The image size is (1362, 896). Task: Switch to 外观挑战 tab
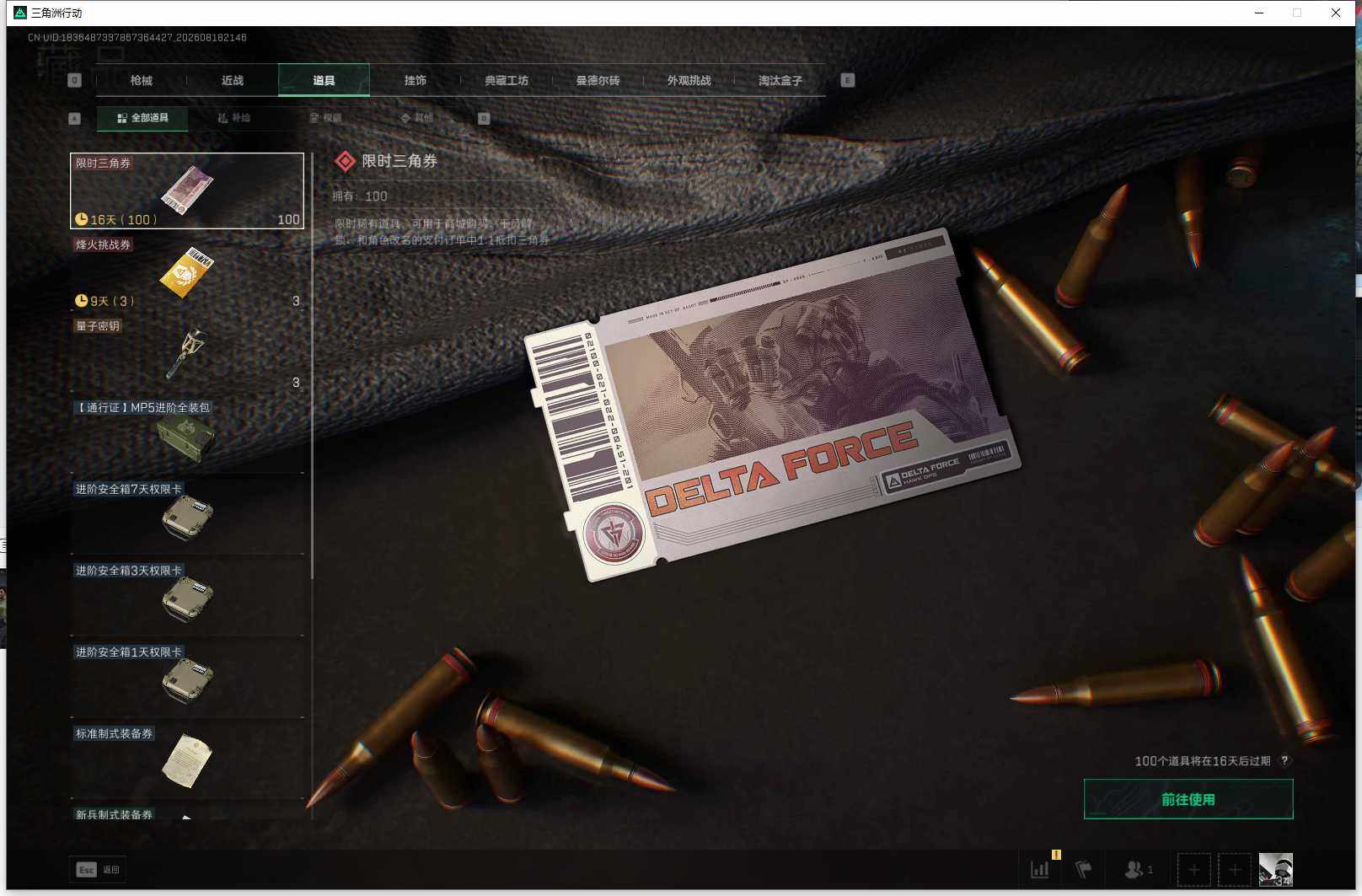coord(689,80)
